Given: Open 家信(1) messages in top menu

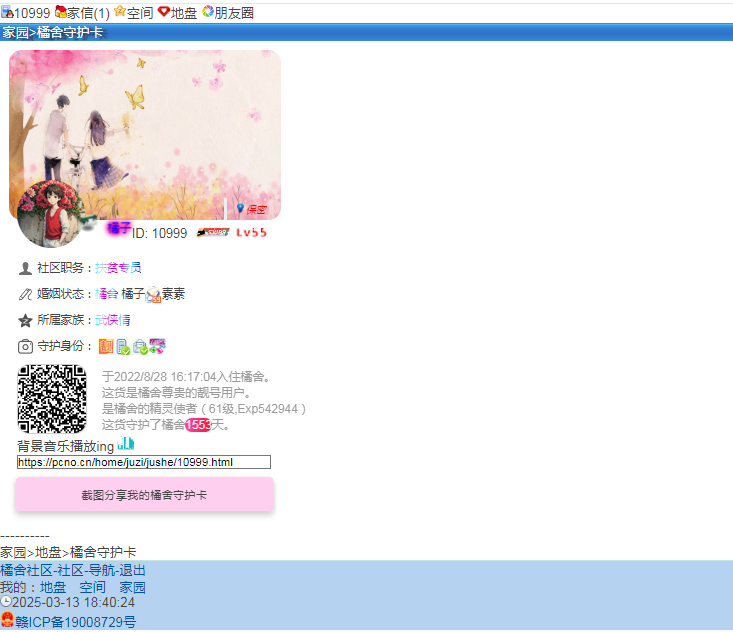Looking at the screenshot, I should tap(88, 13).
